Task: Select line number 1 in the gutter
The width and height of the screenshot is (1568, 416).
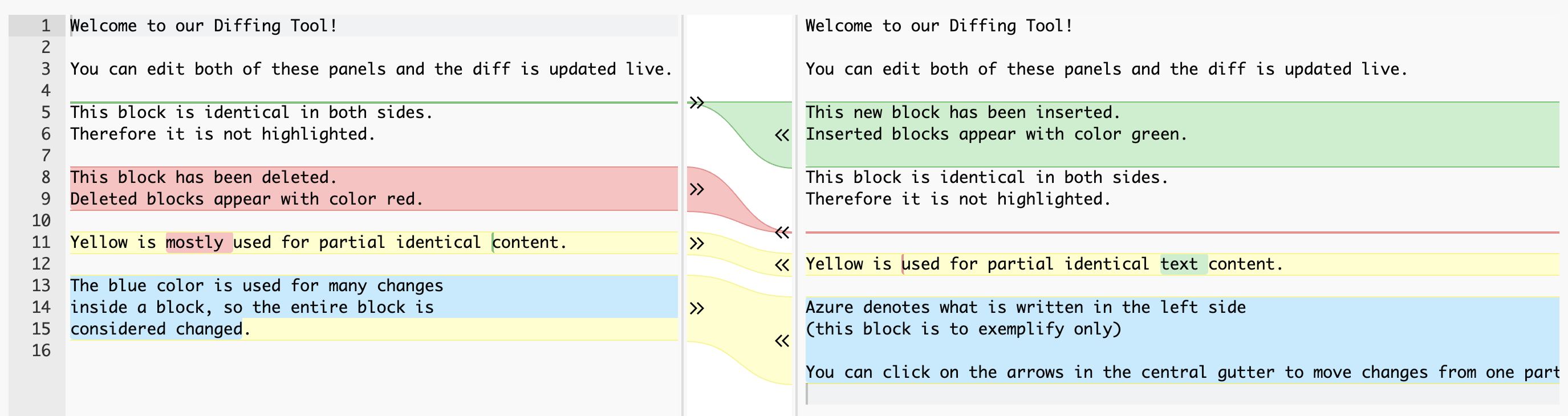Action: point(46,26)
